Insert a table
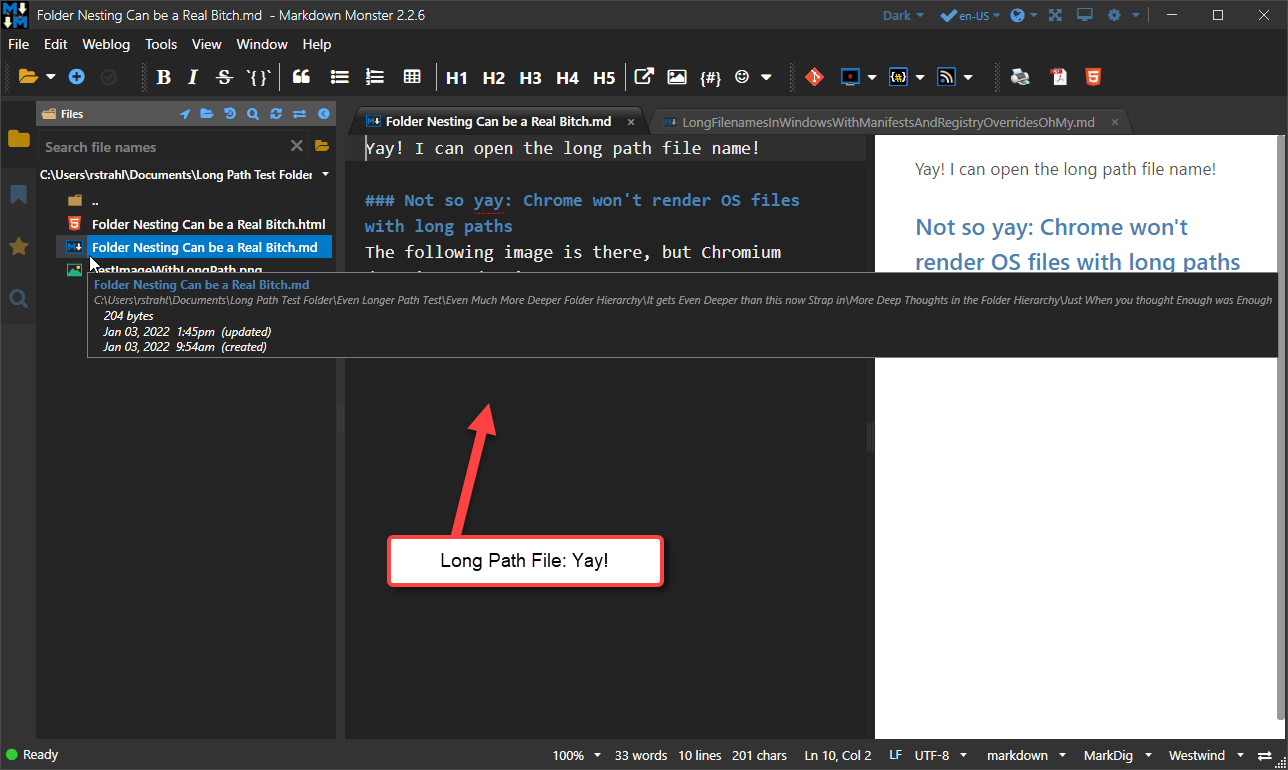 (411, 77)
